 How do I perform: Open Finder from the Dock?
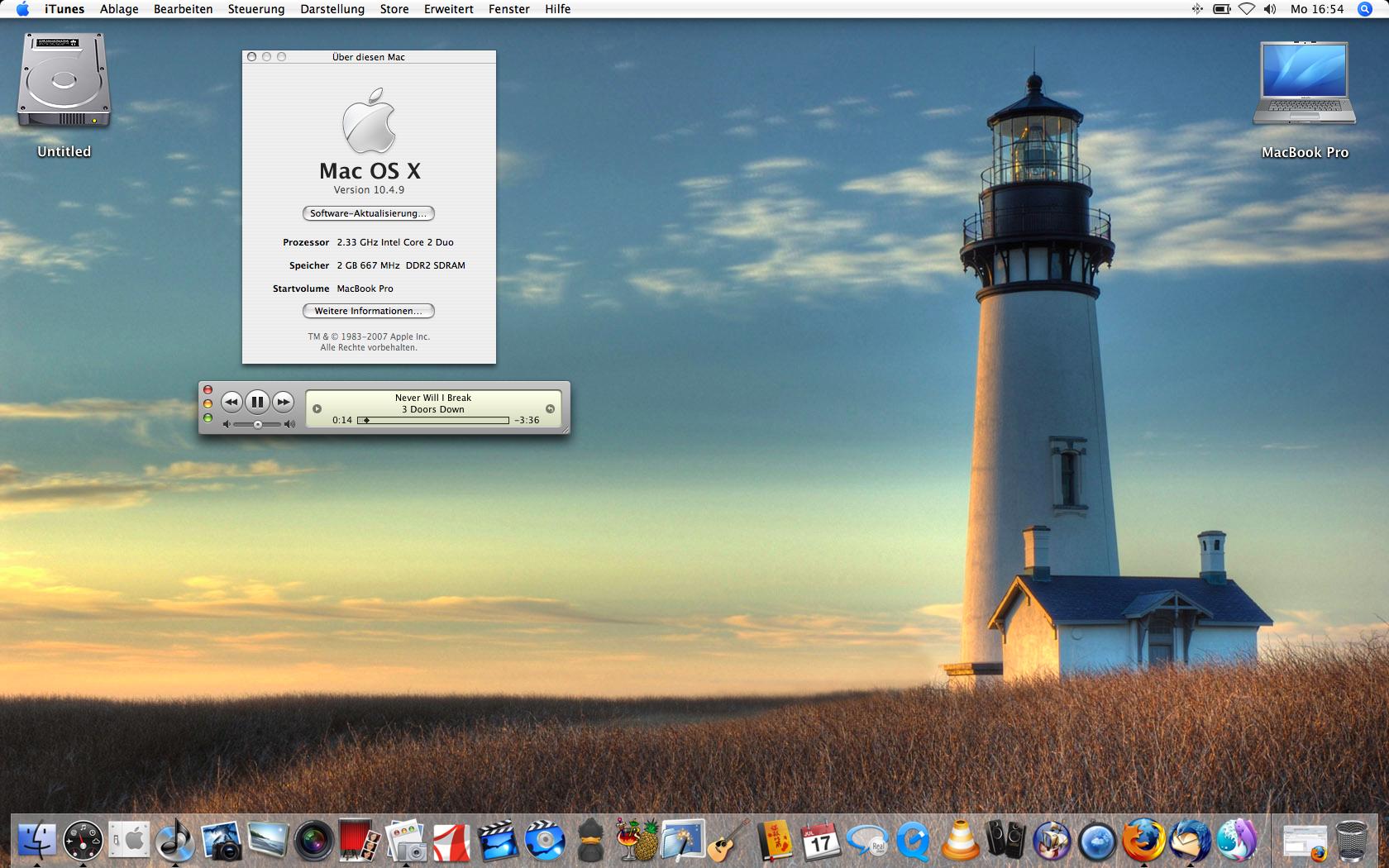(37, 841)
